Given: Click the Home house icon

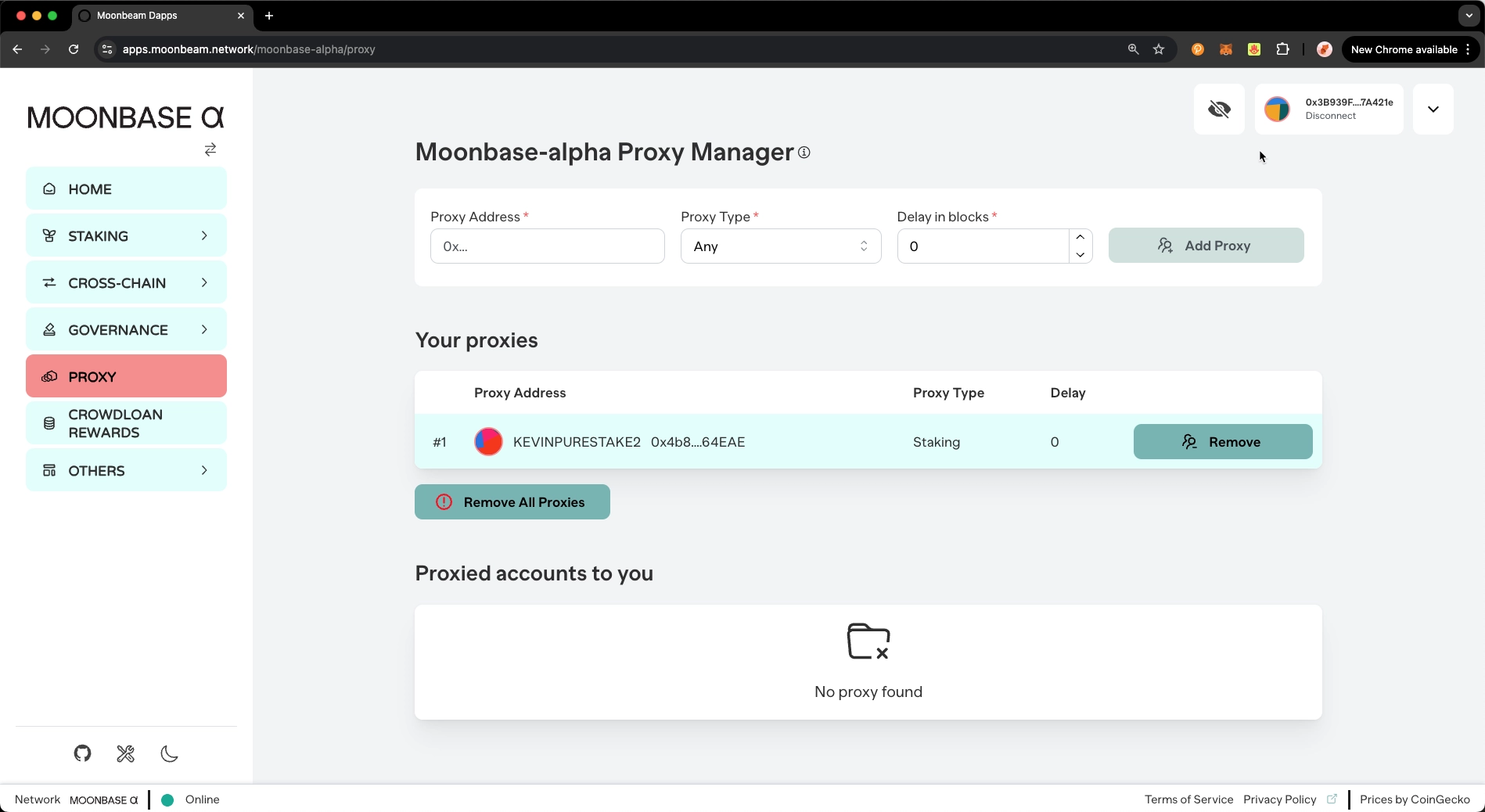Looking at the screenshot, I should 49,189.
